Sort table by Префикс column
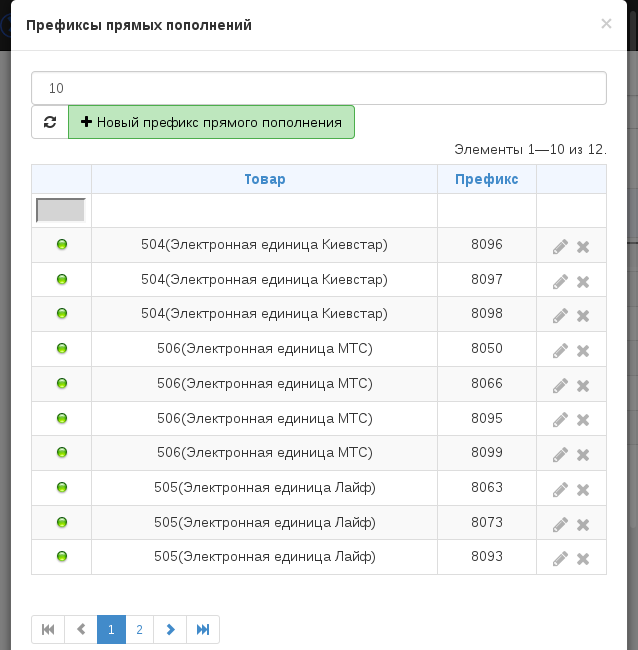This screenshot has width=638, height=650. pos(487,179)
